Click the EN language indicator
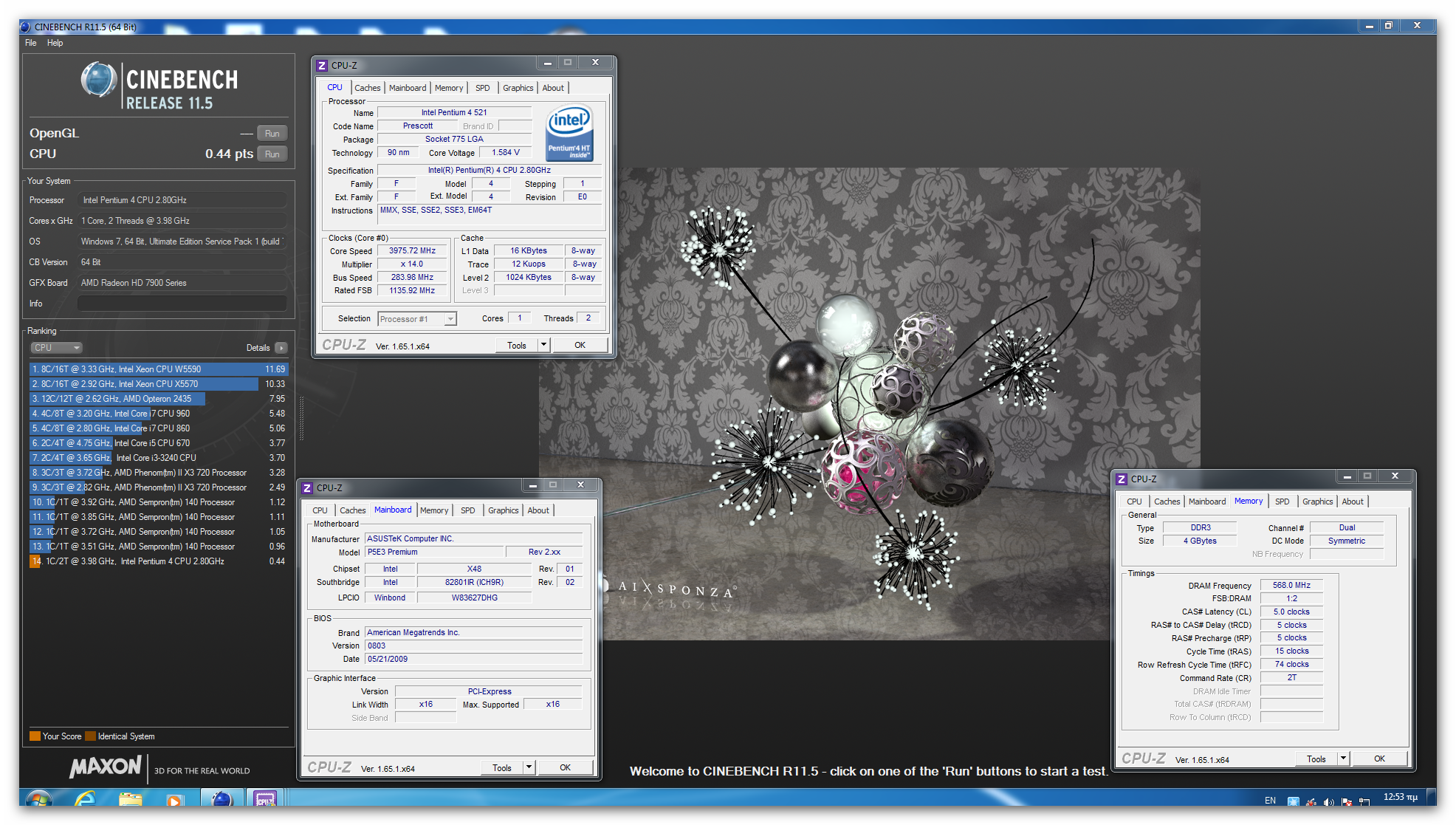 [1270, 801]
